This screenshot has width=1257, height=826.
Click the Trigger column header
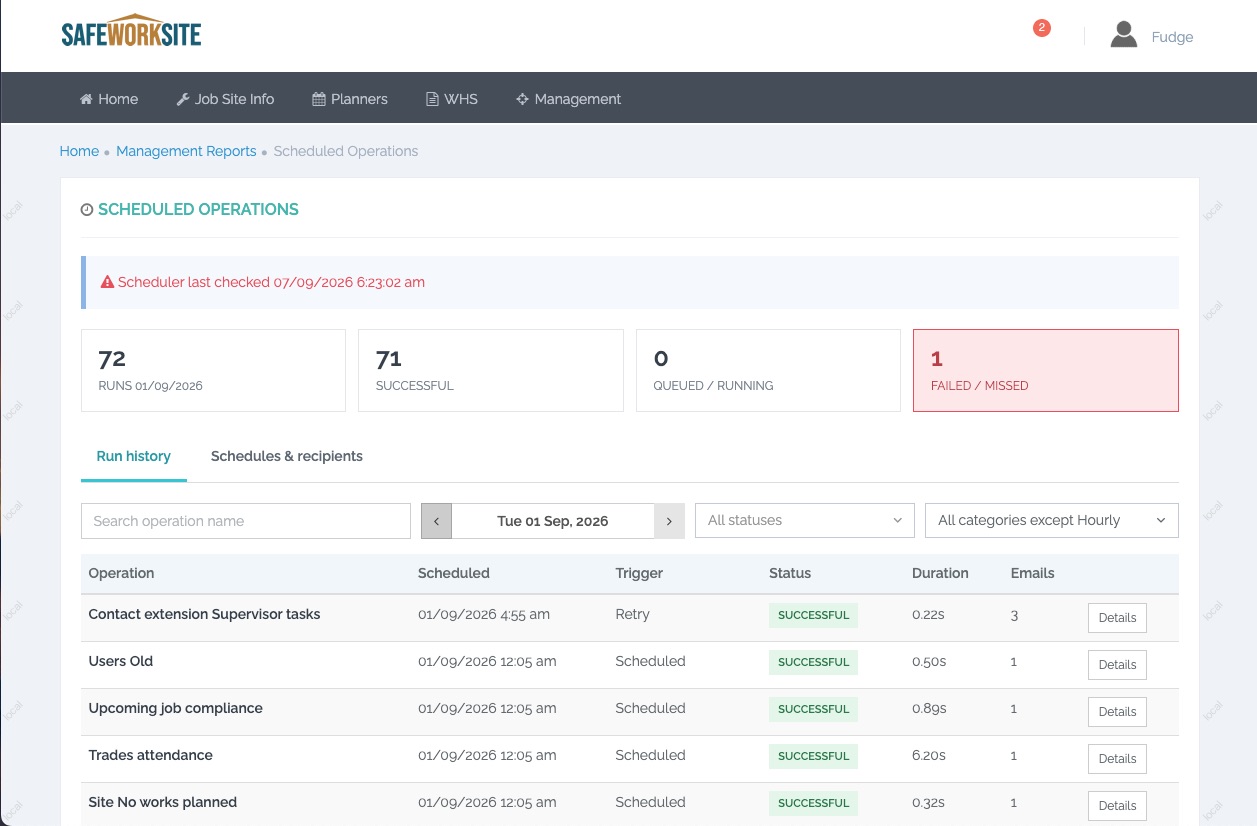[x=639, y=573]
